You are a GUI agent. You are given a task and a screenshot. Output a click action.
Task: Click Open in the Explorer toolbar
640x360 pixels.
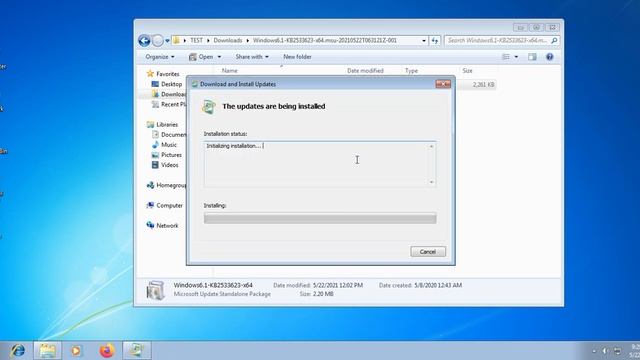coord(201,57)
